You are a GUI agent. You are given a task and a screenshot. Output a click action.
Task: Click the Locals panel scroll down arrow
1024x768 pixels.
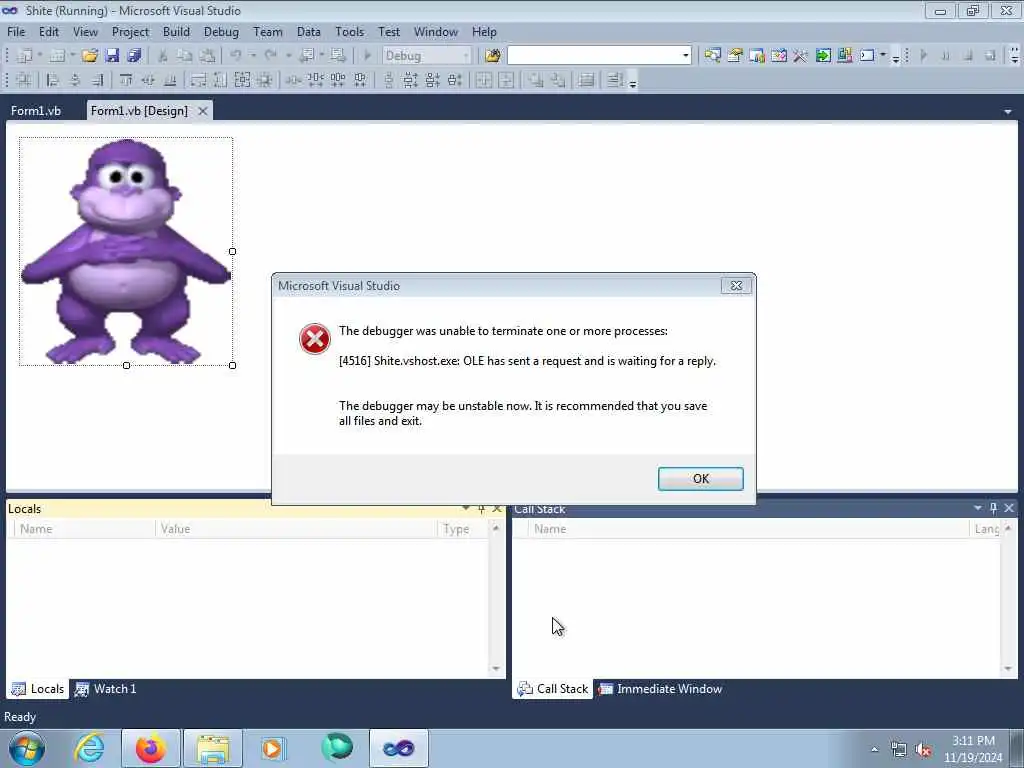496,669
